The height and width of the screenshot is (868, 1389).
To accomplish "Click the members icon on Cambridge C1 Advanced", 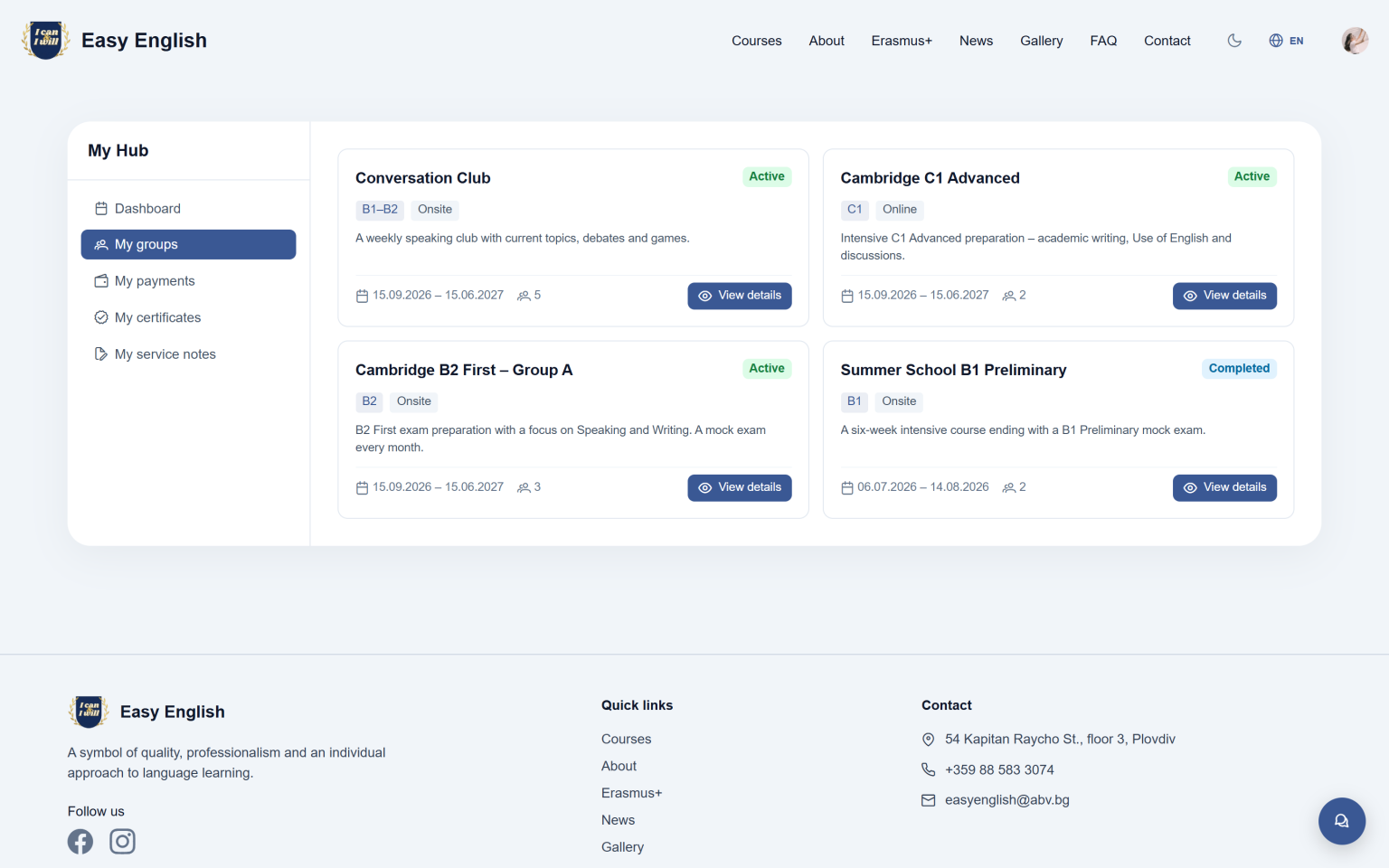I will click(1008, 297).
